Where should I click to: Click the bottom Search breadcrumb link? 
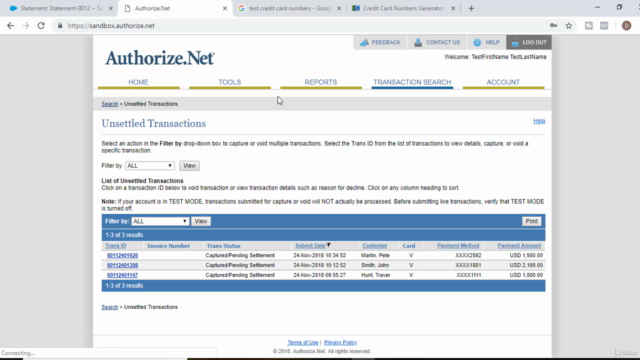click(x=110, y=307)
